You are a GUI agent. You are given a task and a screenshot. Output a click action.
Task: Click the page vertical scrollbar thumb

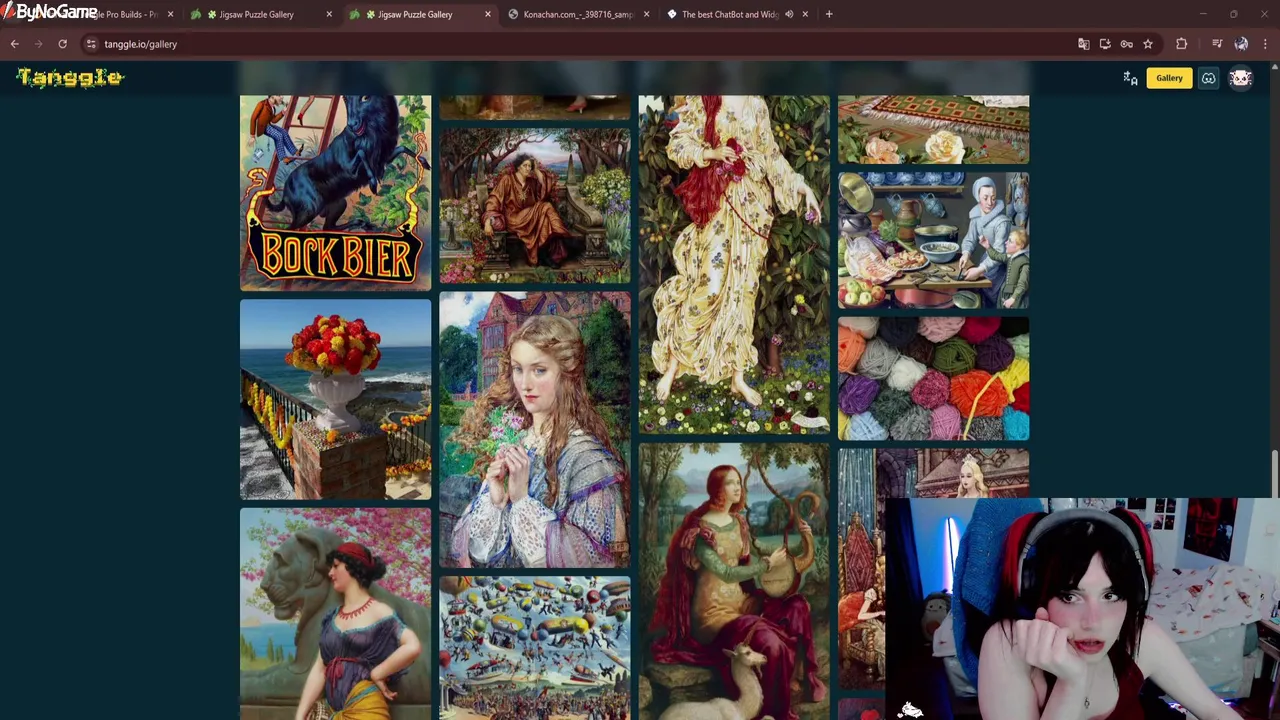pos(1274,473)
